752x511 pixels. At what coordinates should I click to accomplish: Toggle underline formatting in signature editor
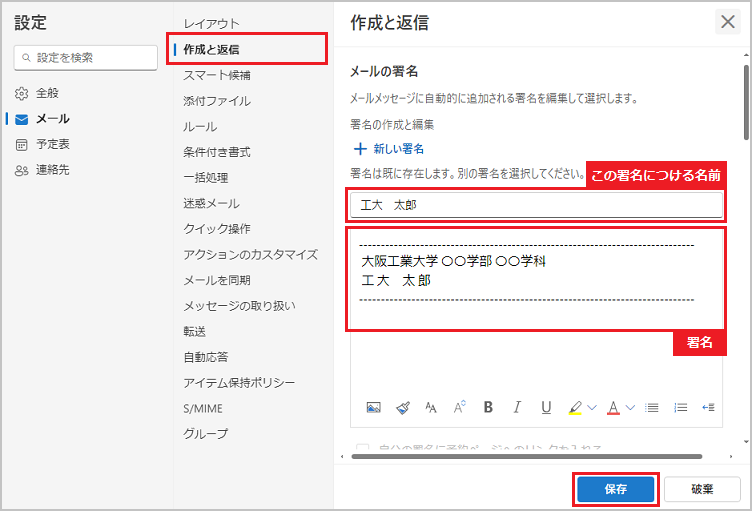(x=546, y=407)
